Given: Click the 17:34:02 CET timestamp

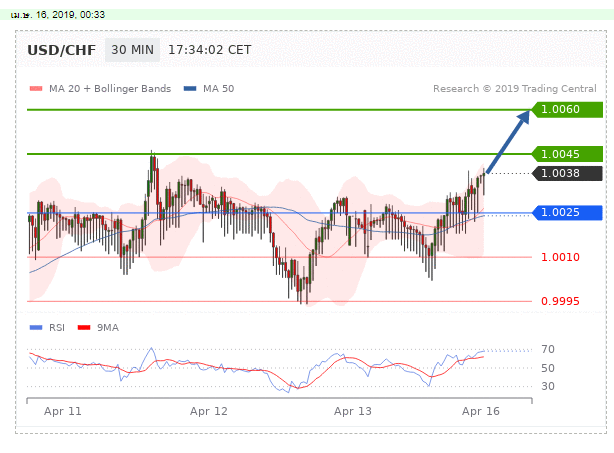Looking at the screenshot, I should [209, 50].
